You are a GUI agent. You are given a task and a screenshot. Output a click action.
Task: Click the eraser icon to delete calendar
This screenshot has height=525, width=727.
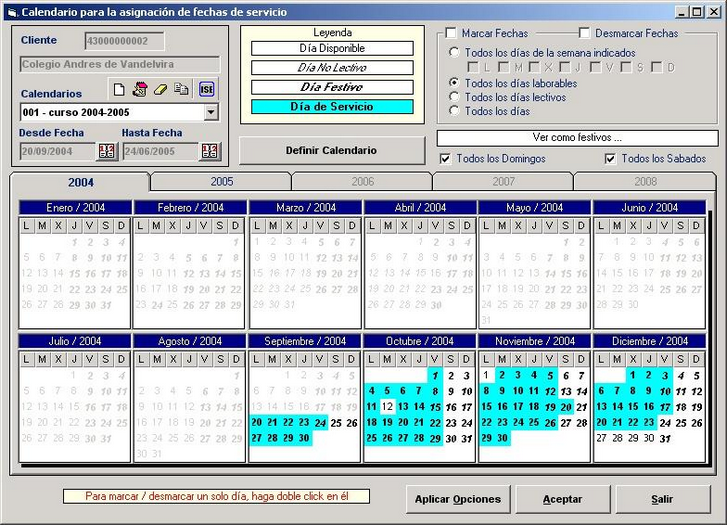click(160, 89)
